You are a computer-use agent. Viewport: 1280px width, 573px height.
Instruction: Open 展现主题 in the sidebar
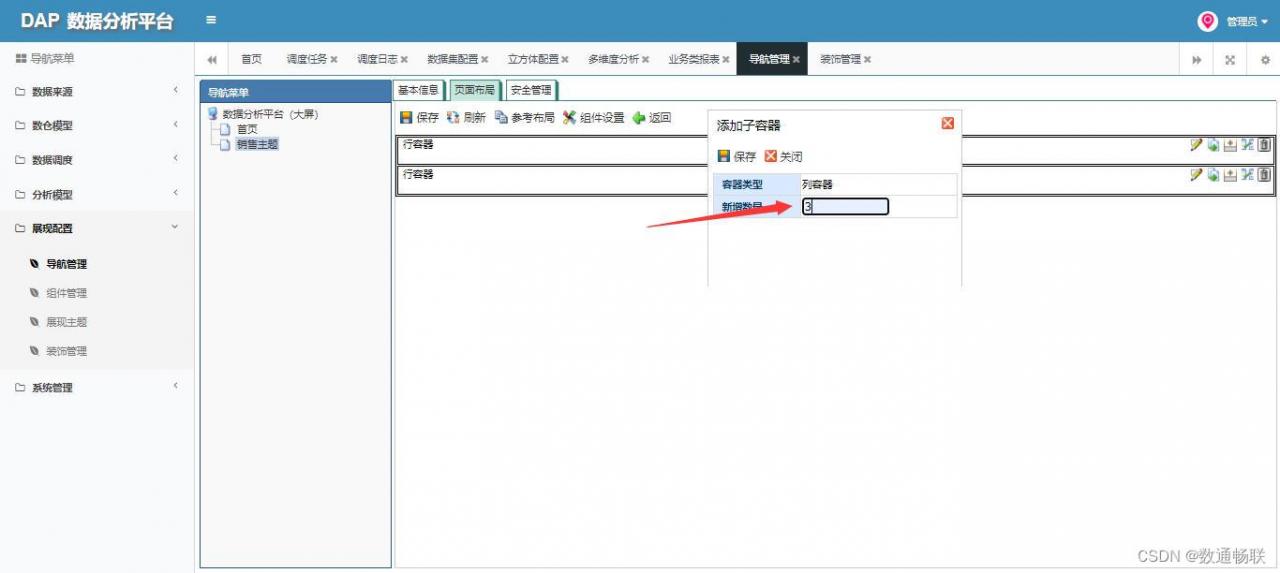point(66,322)
